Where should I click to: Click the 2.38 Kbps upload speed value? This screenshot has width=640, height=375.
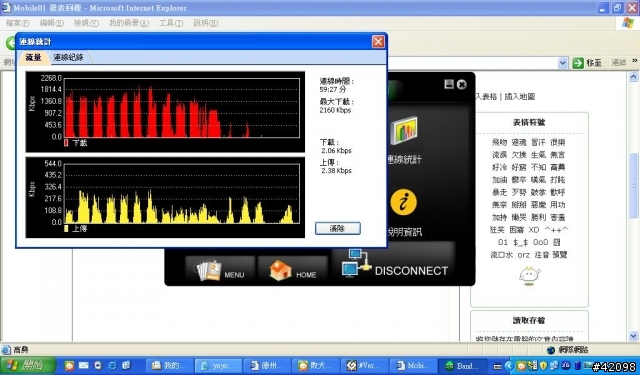click(336, 171)
